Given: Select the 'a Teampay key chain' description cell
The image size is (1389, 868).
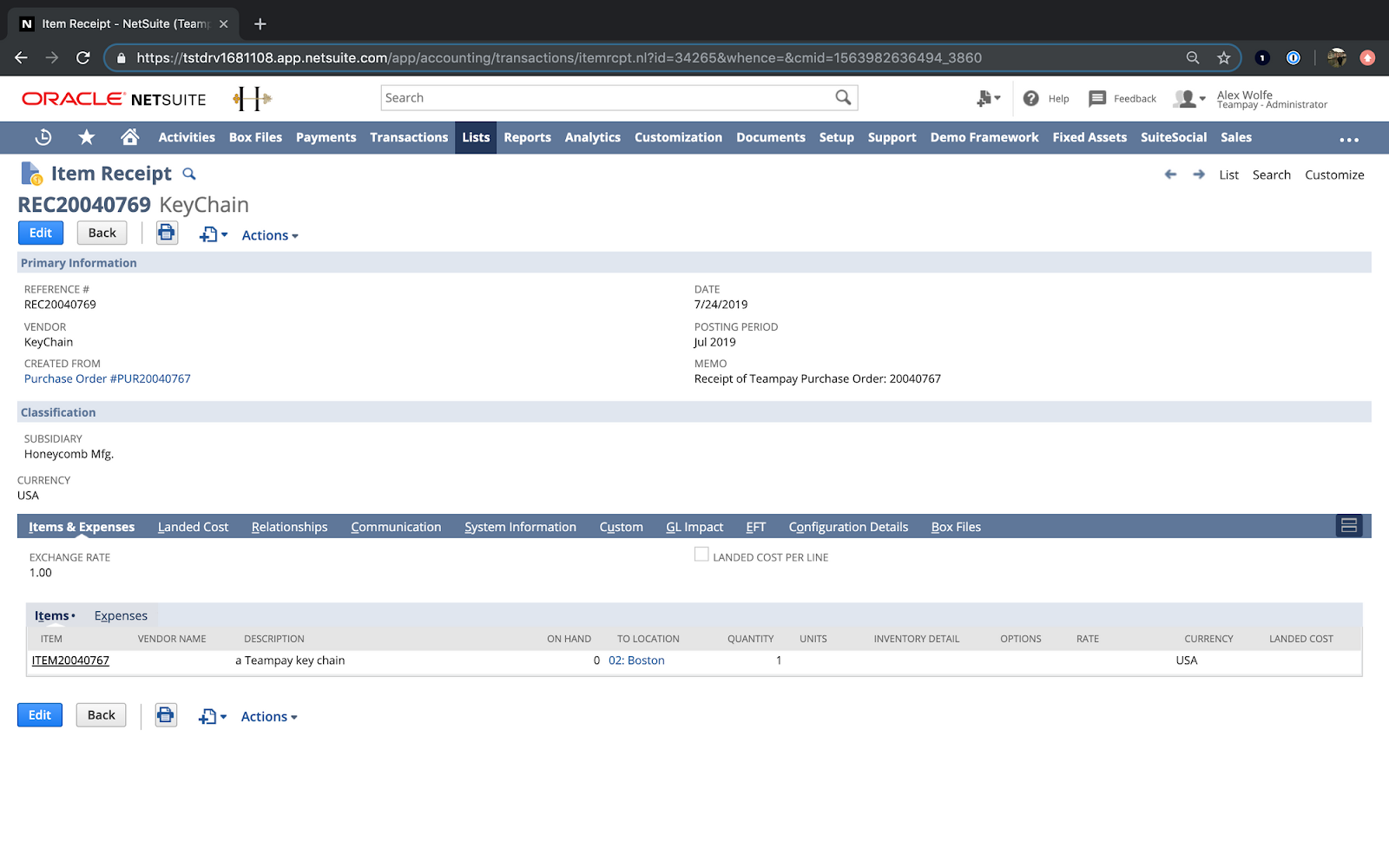Looking at the screenshot, I should 290,661.
